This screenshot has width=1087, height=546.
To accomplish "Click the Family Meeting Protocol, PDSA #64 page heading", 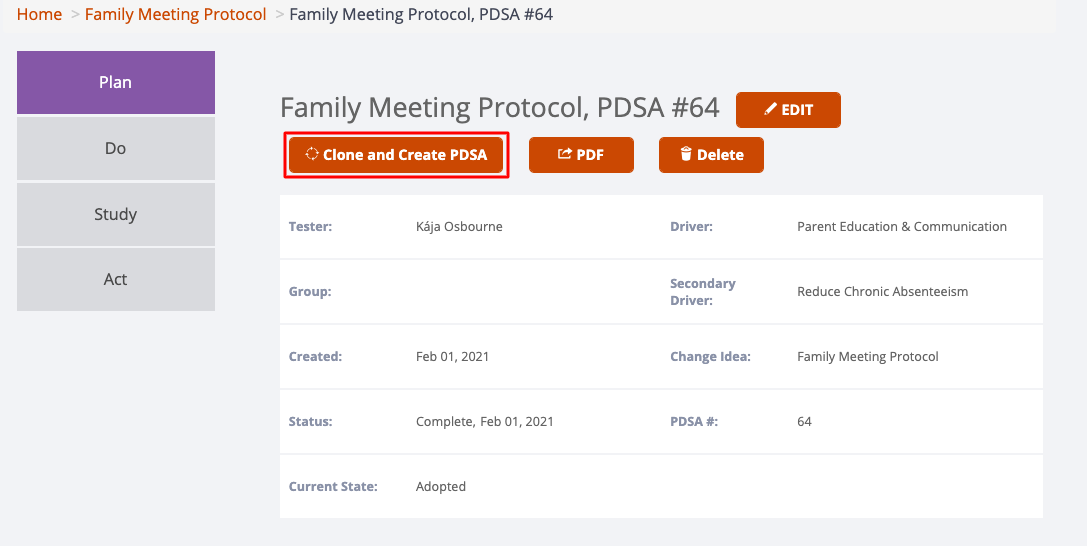I will pyautogui.click(x=499, y=108).
